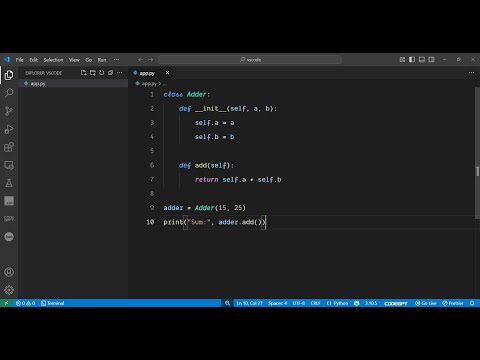Go back with the navigation arrow
The image size is (480, 360).
tap(140, 60)
